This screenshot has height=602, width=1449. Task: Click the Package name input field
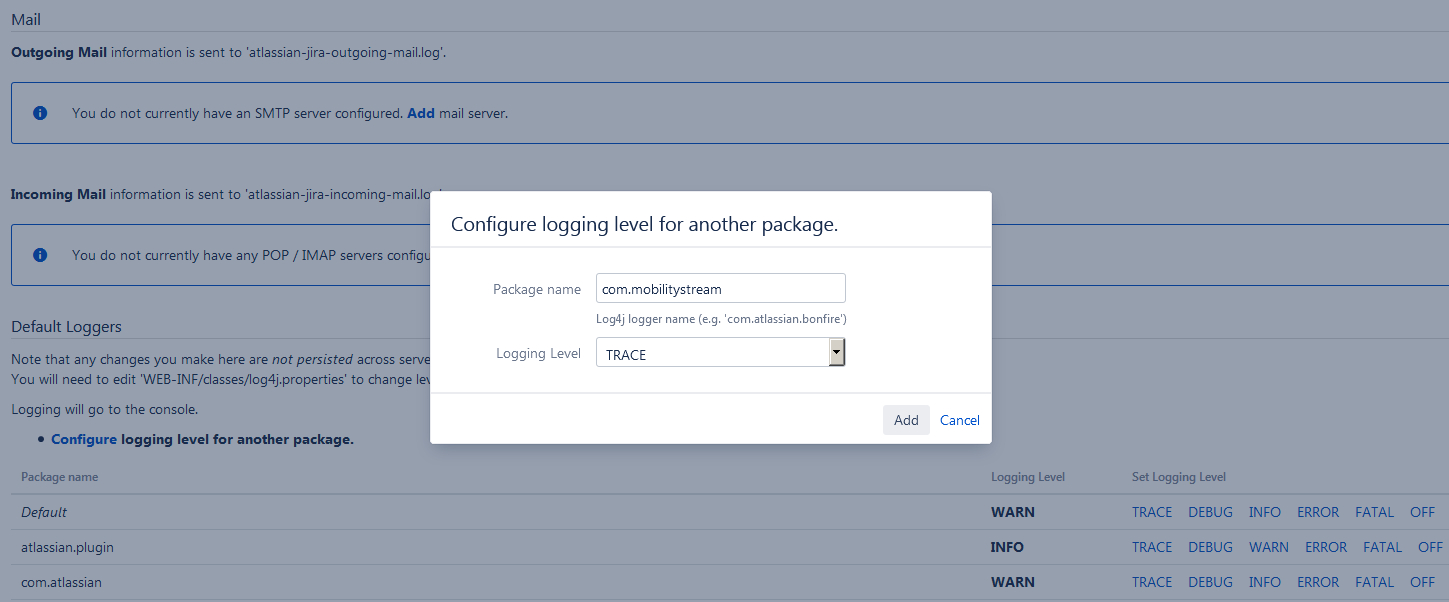click(x=720, y=289)
